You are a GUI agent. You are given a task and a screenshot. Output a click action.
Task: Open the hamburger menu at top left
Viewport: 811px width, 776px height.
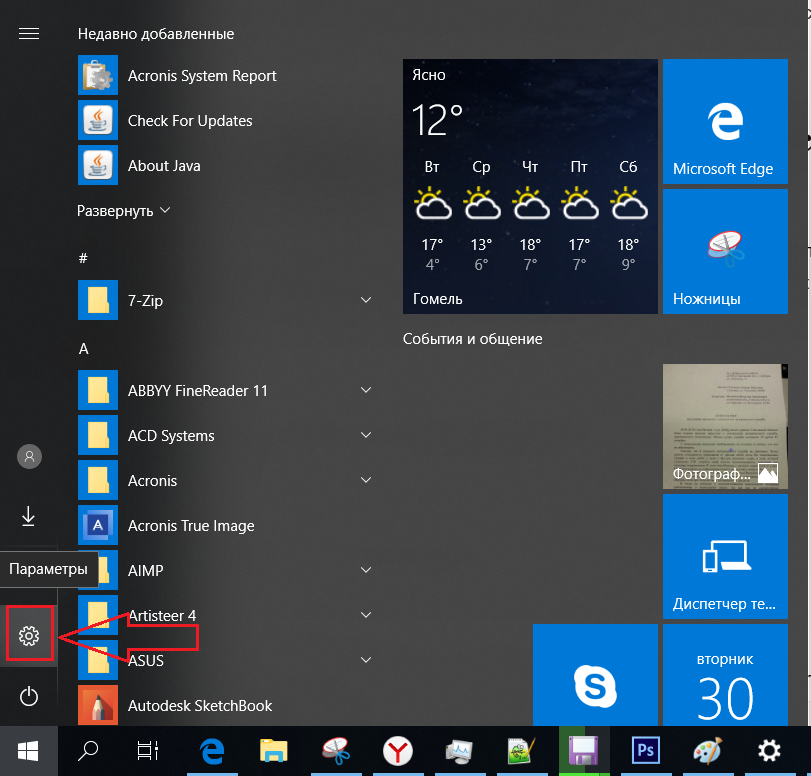[29, 34]
